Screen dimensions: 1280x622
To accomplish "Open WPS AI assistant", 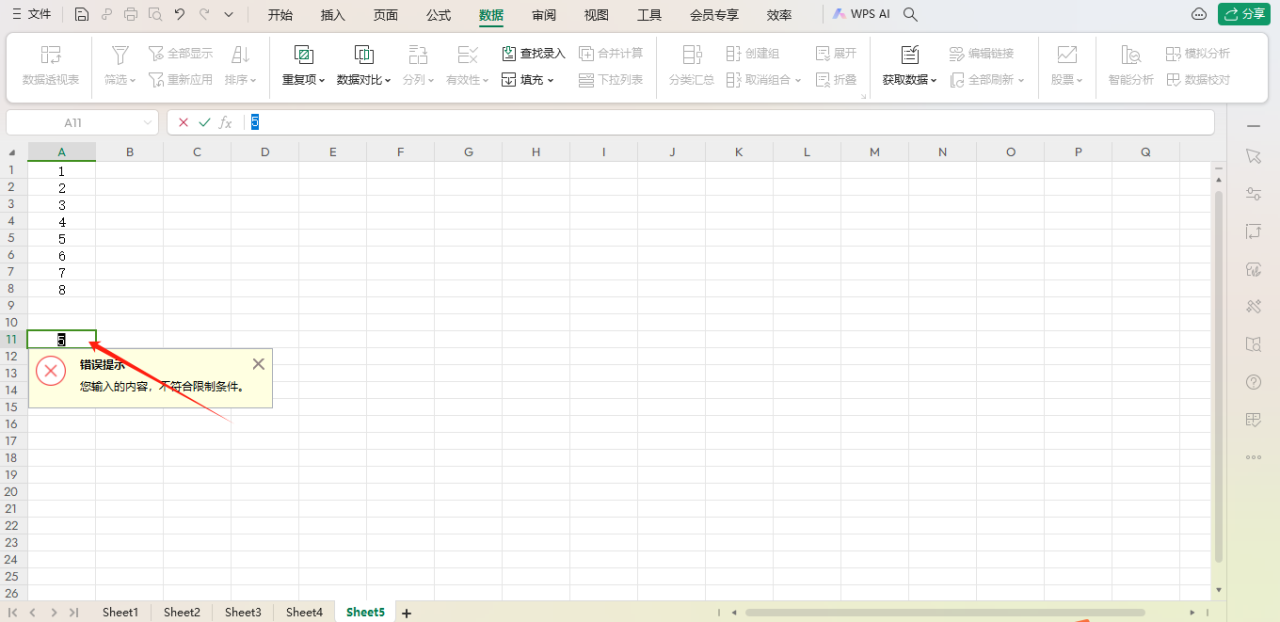I will pos(861,14).
